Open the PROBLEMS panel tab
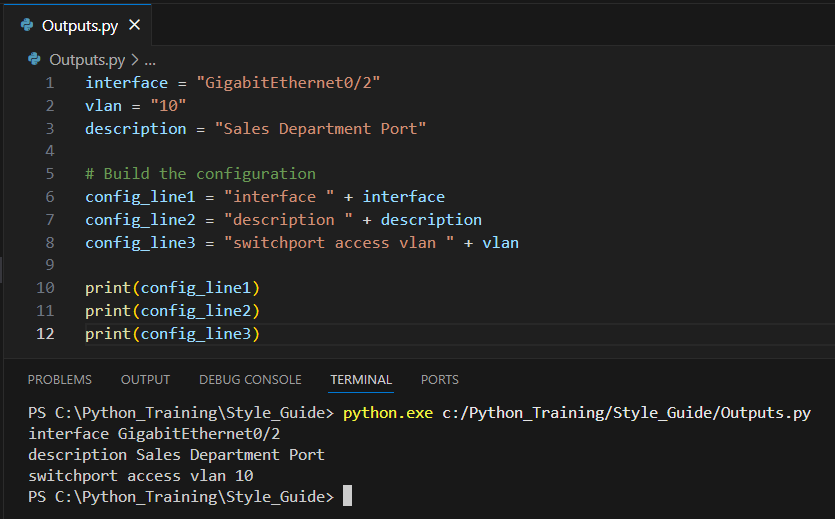The image size is (835, 519). 60,380
